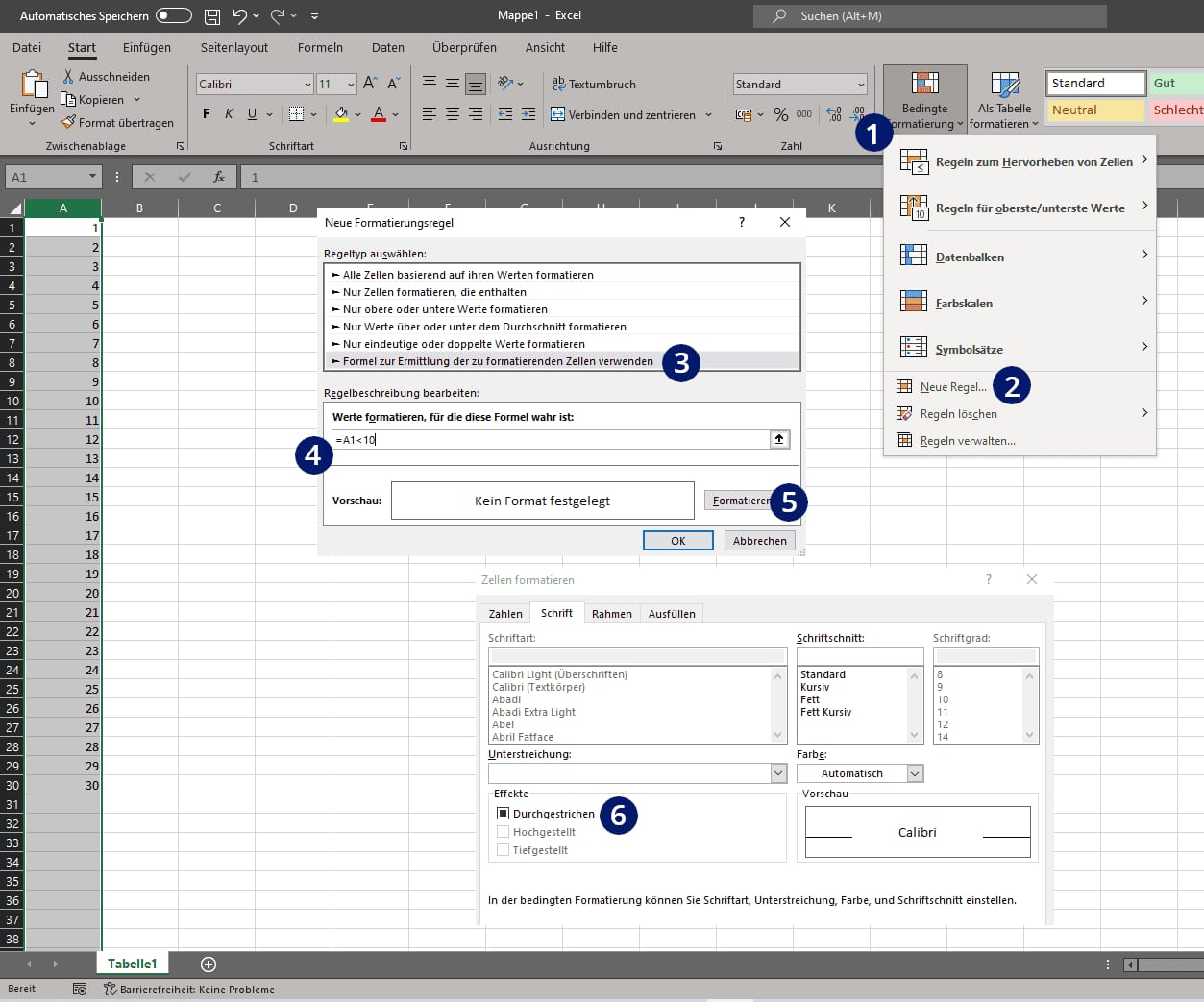Toggle bold F formatting

pyautogui.click(x=206, y=113)
